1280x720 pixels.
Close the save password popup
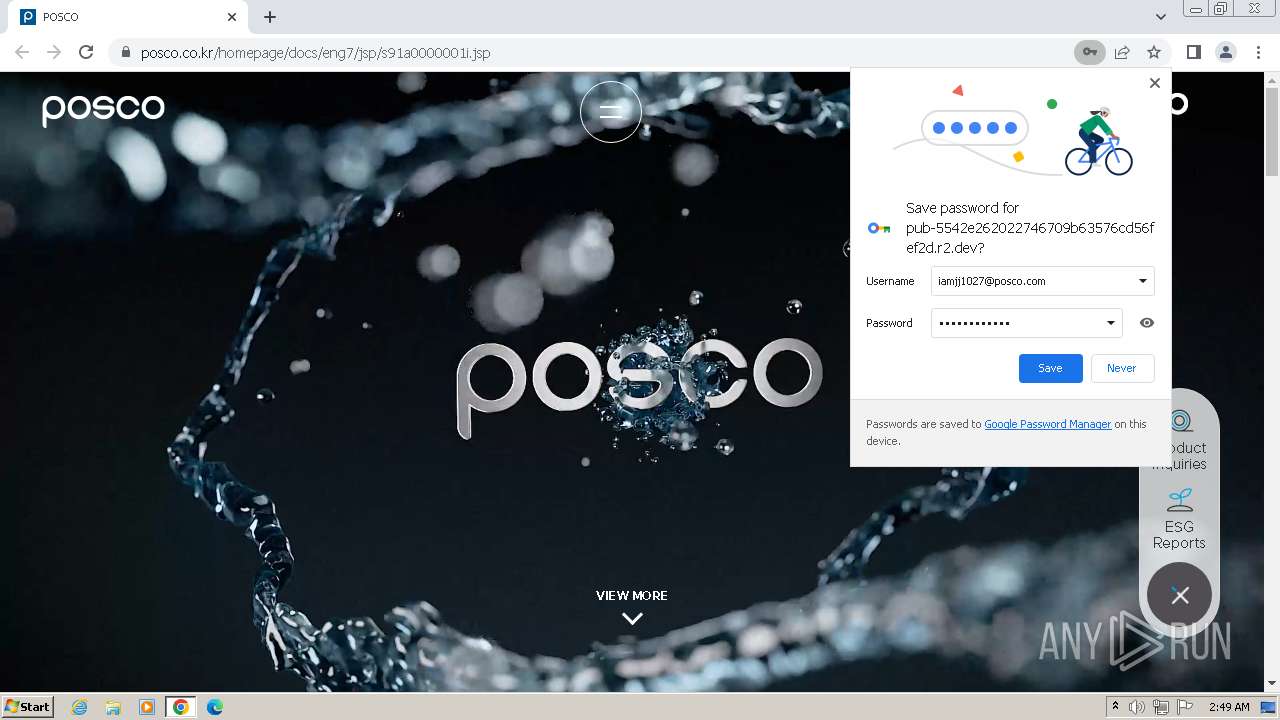pyautogui.click(x=1154, y=83)
